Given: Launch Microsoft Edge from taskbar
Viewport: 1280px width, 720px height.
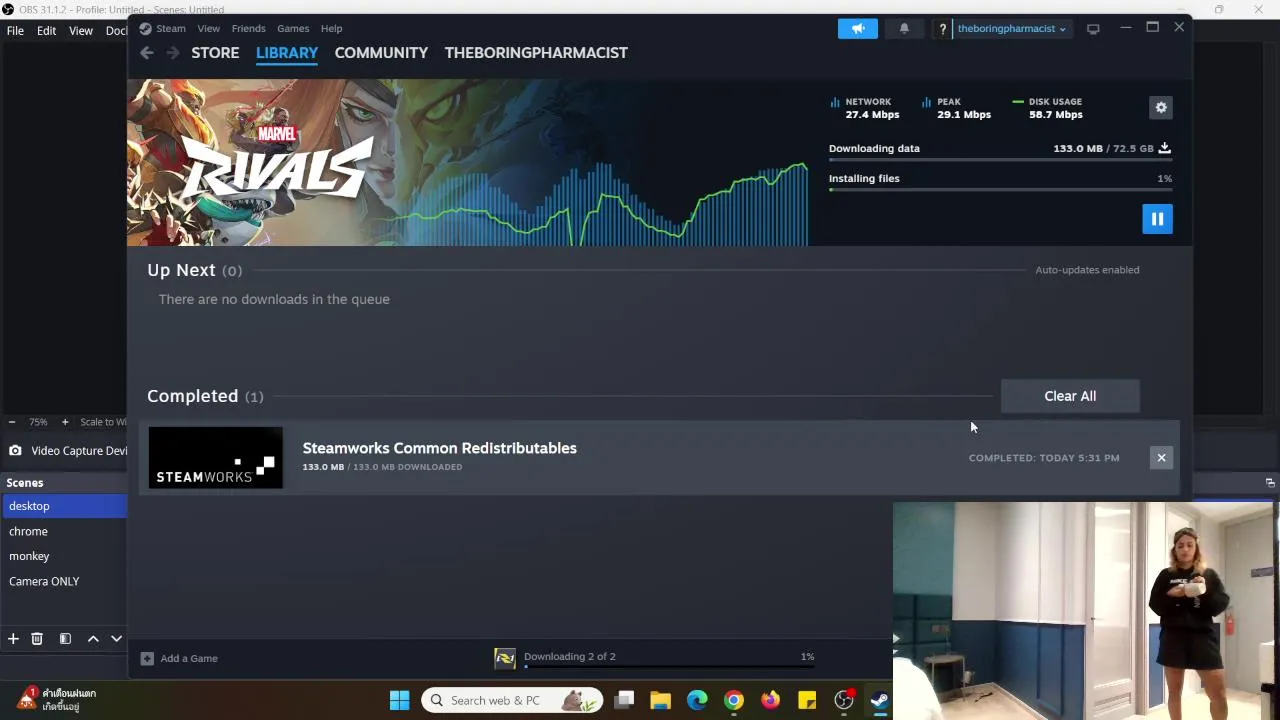Looking at the screenshot, I should (697, 700).
